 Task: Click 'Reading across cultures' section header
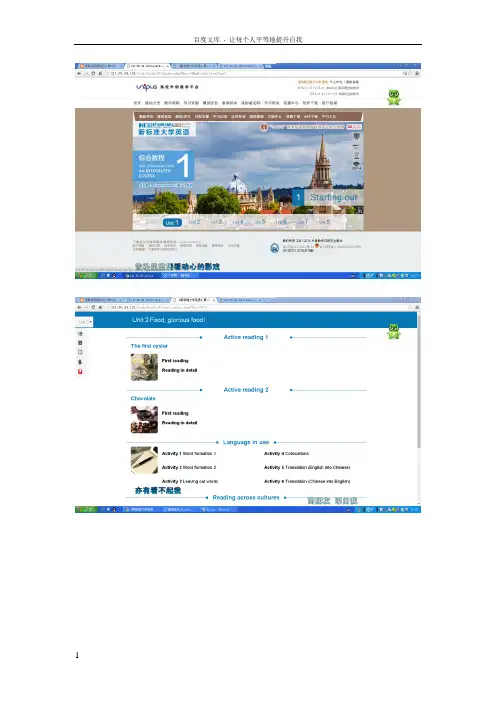pyautogui.click(x=246, y=497)
